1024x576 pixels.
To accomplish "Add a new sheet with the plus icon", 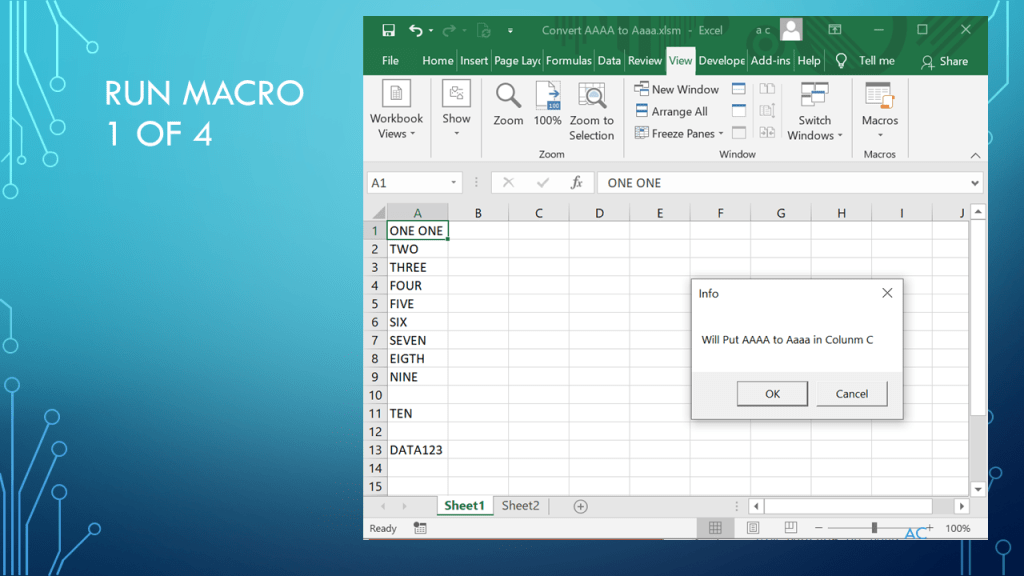I will pos(580,506).
